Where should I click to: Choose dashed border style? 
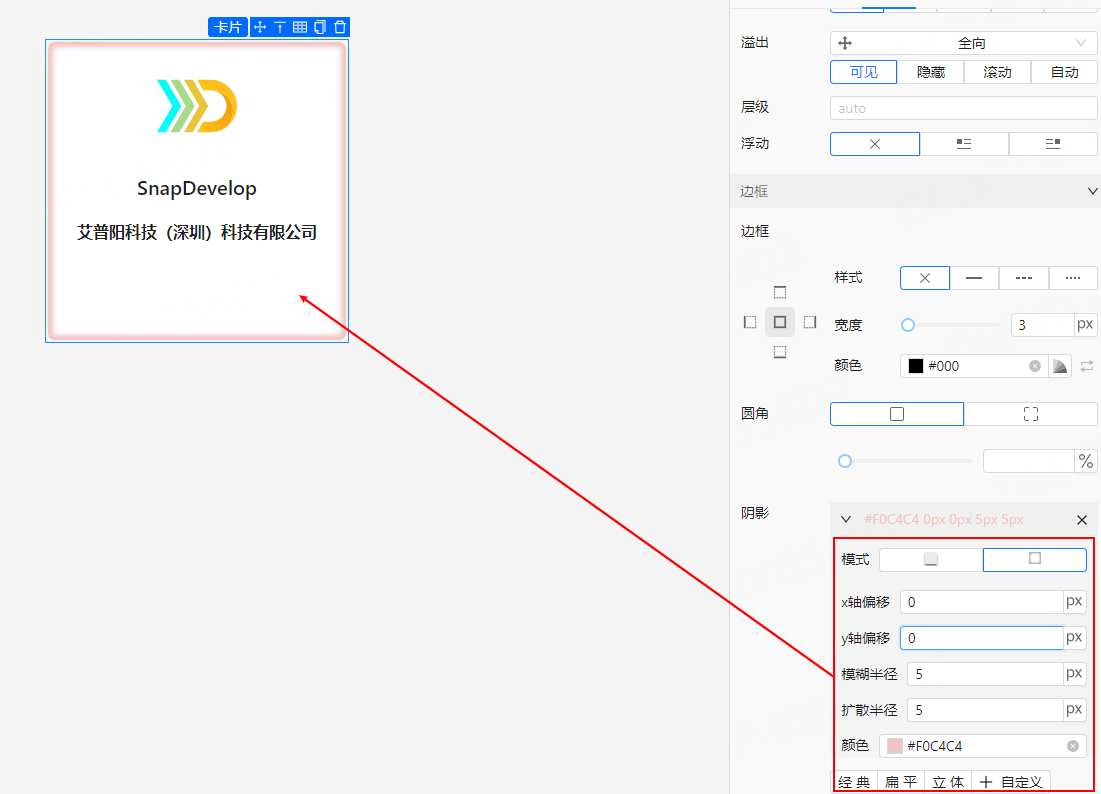tap(1024, 278)
